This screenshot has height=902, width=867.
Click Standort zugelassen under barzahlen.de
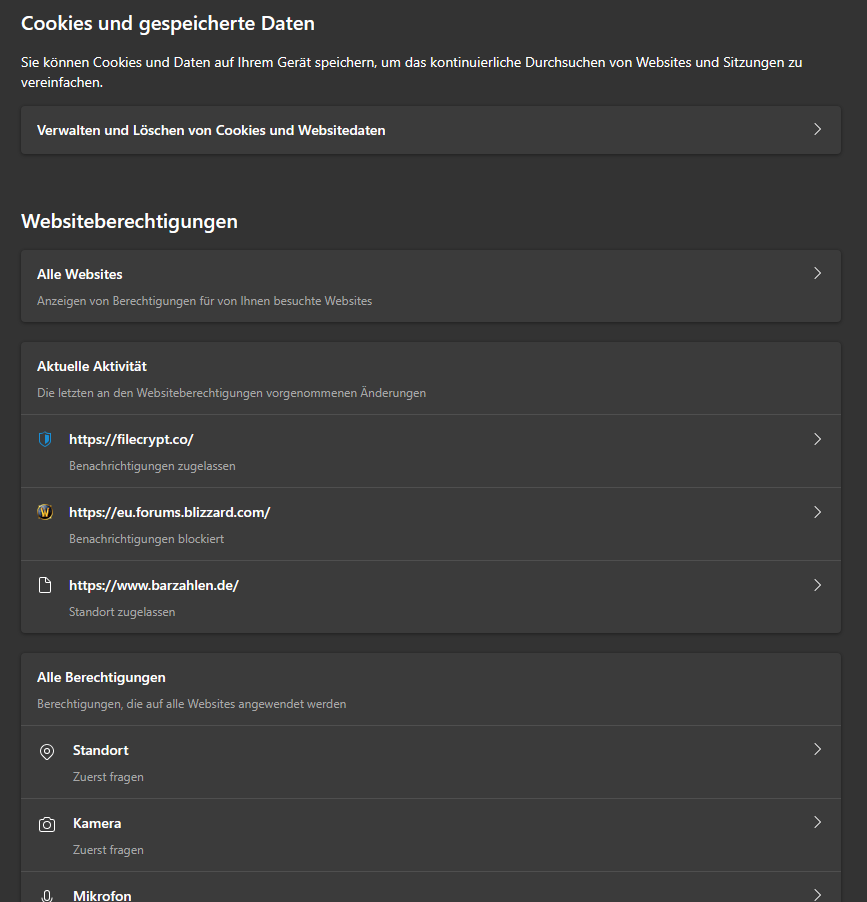pyautogui.click(x=121, y=611)
